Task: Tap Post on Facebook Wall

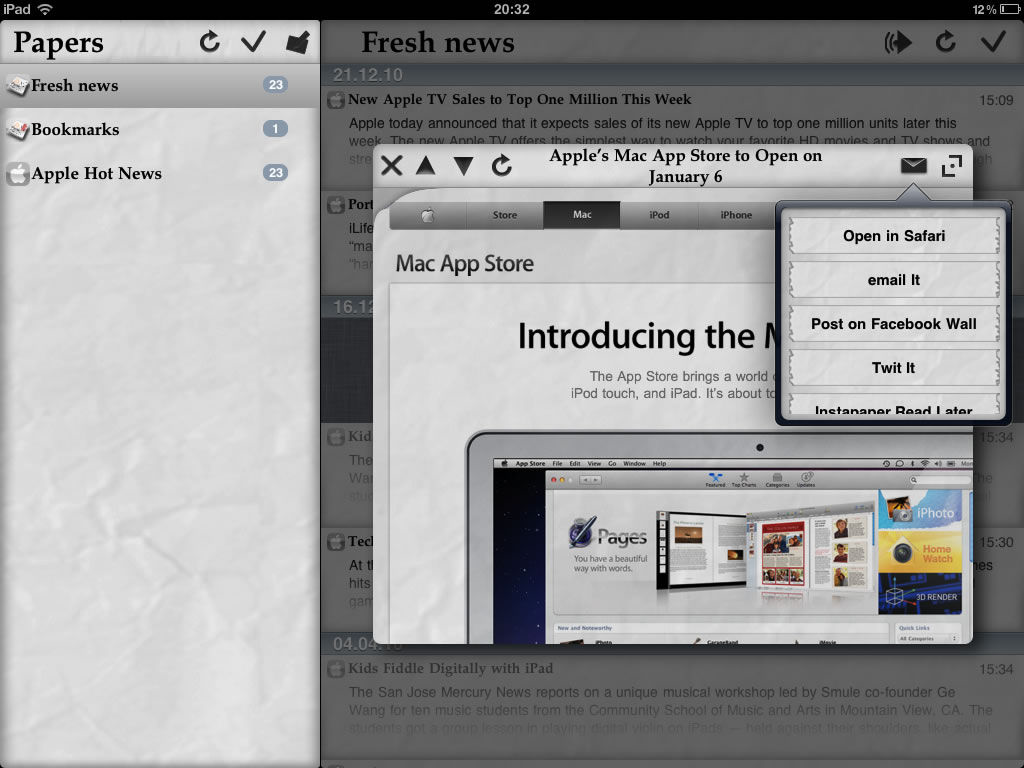Action: (893, 323)
